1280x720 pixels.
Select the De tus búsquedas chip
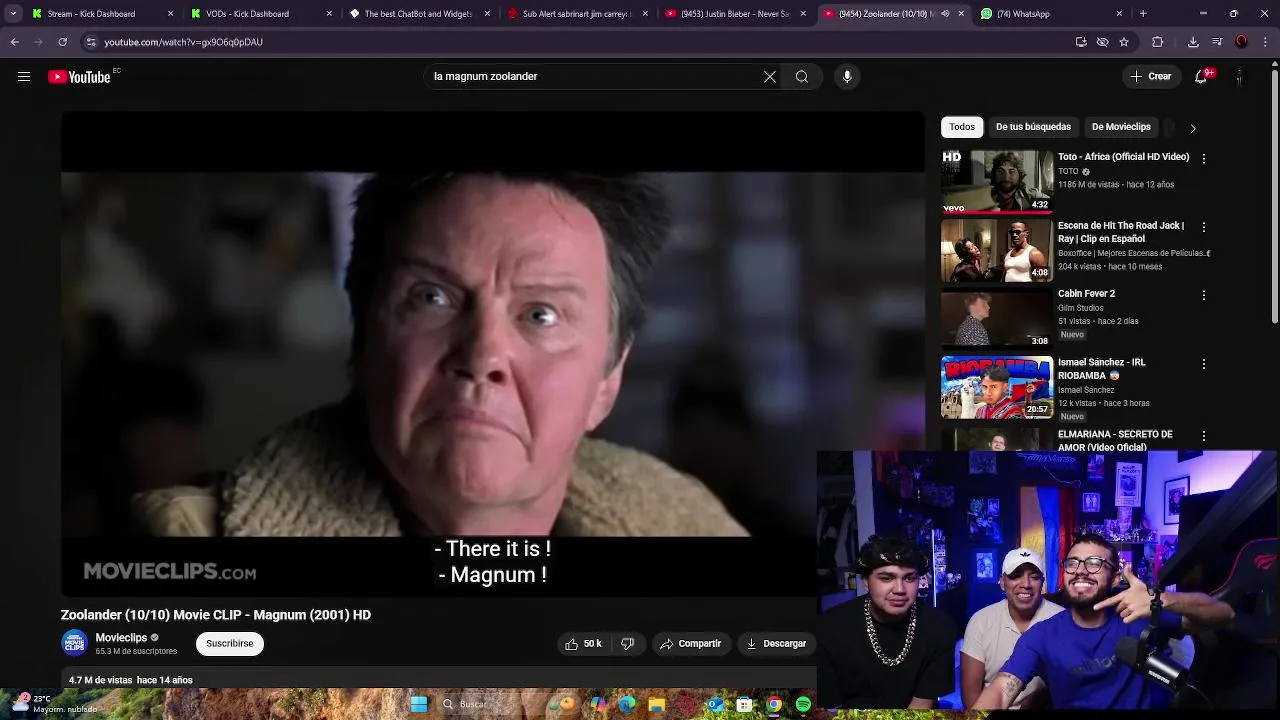(1033, 127)
